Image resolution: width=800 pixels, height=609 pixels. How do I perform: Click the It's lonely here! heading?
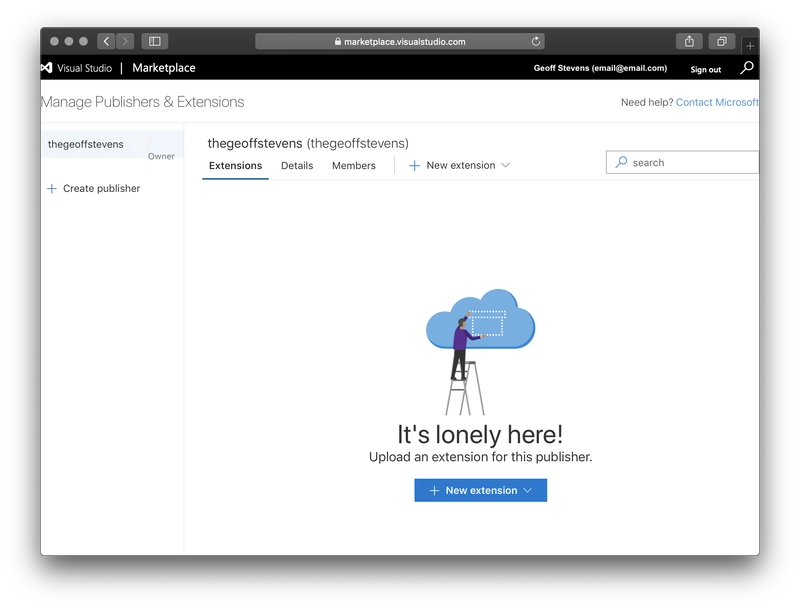pyautogui.click(x=480, y=435)
